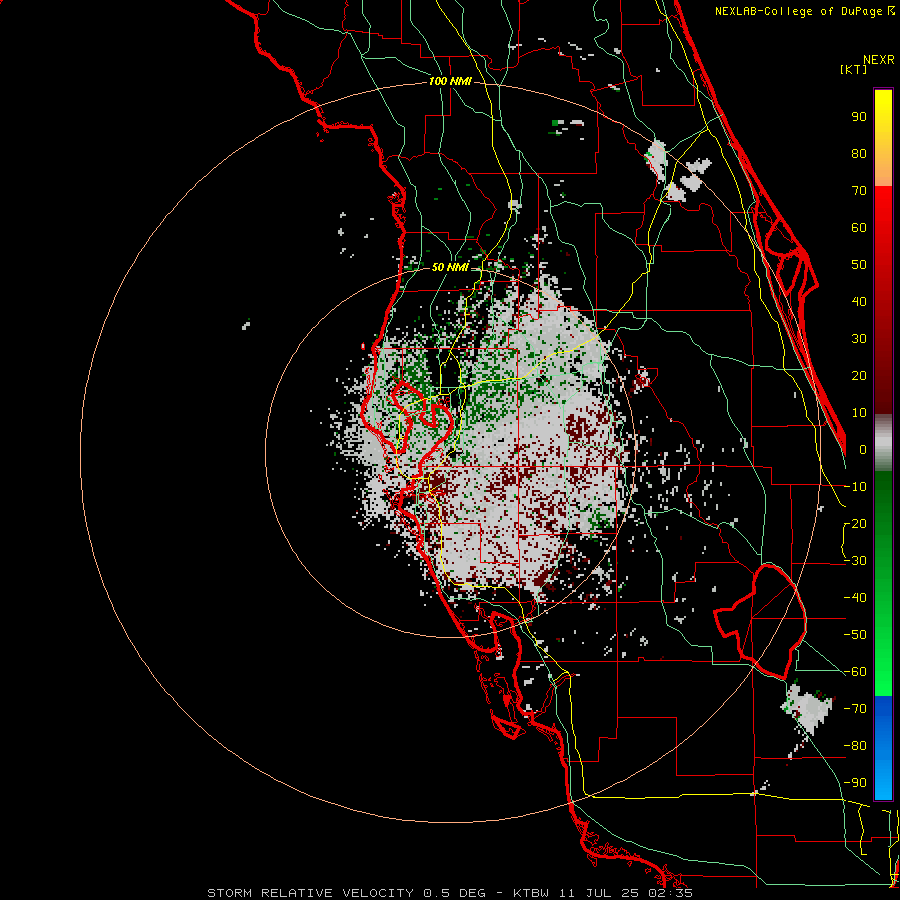Click the 0 value on the velocity scale

[x=862, y=450]
